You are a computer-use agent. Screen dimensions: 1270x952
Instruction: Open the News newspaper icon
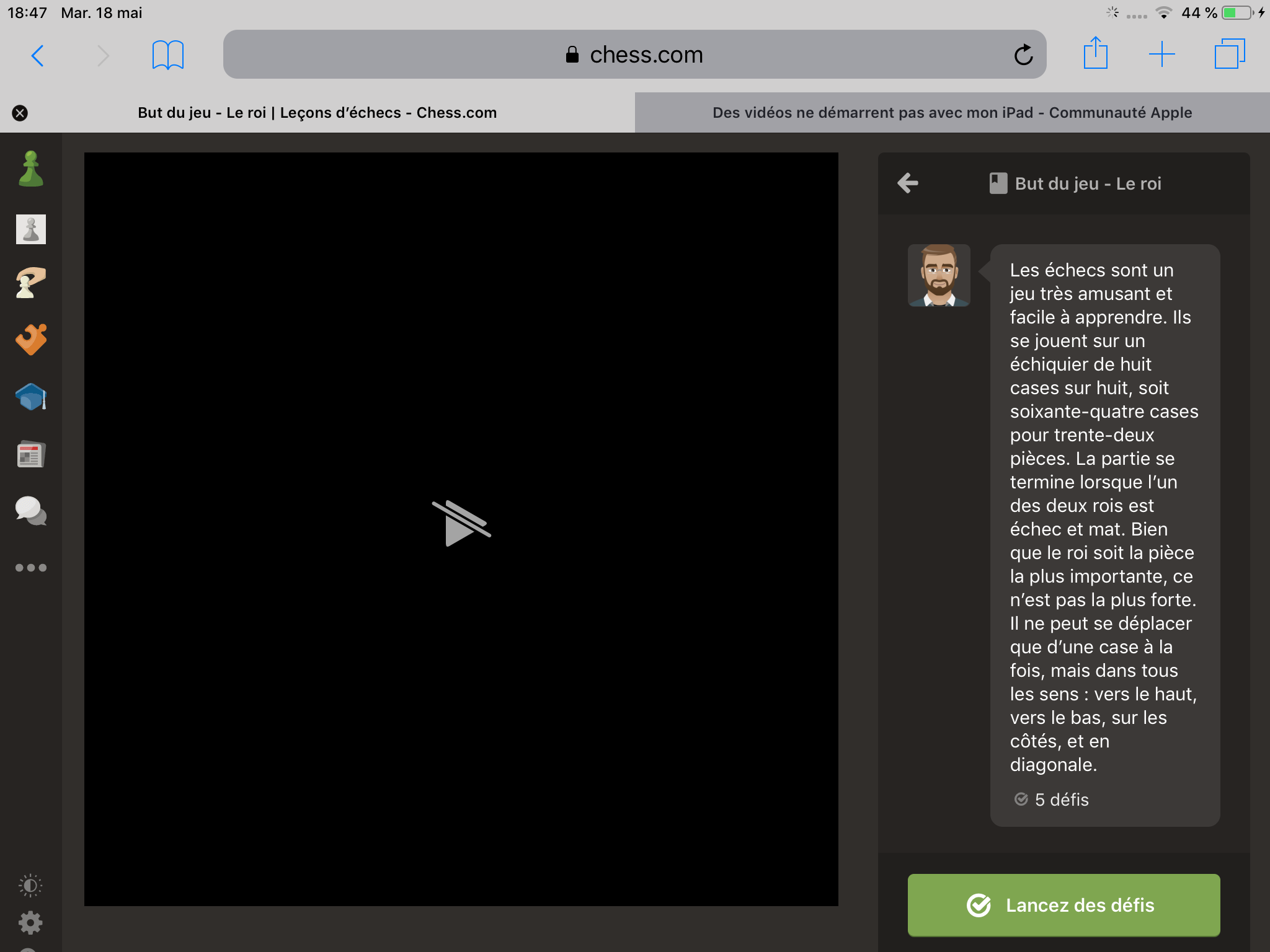pyautogui.click(x=30, y=454)
